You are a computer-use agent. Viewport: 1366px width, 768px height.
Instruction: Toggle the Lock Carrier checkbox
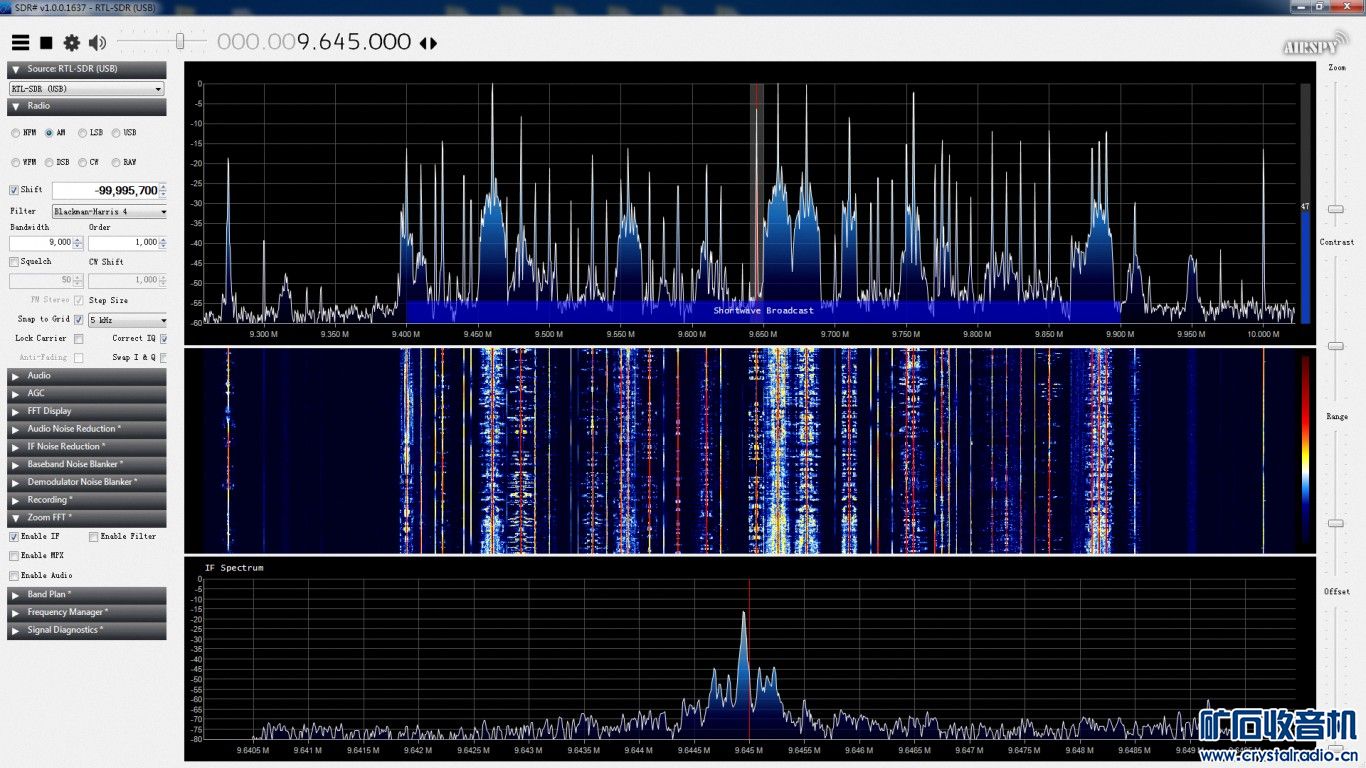78,339
